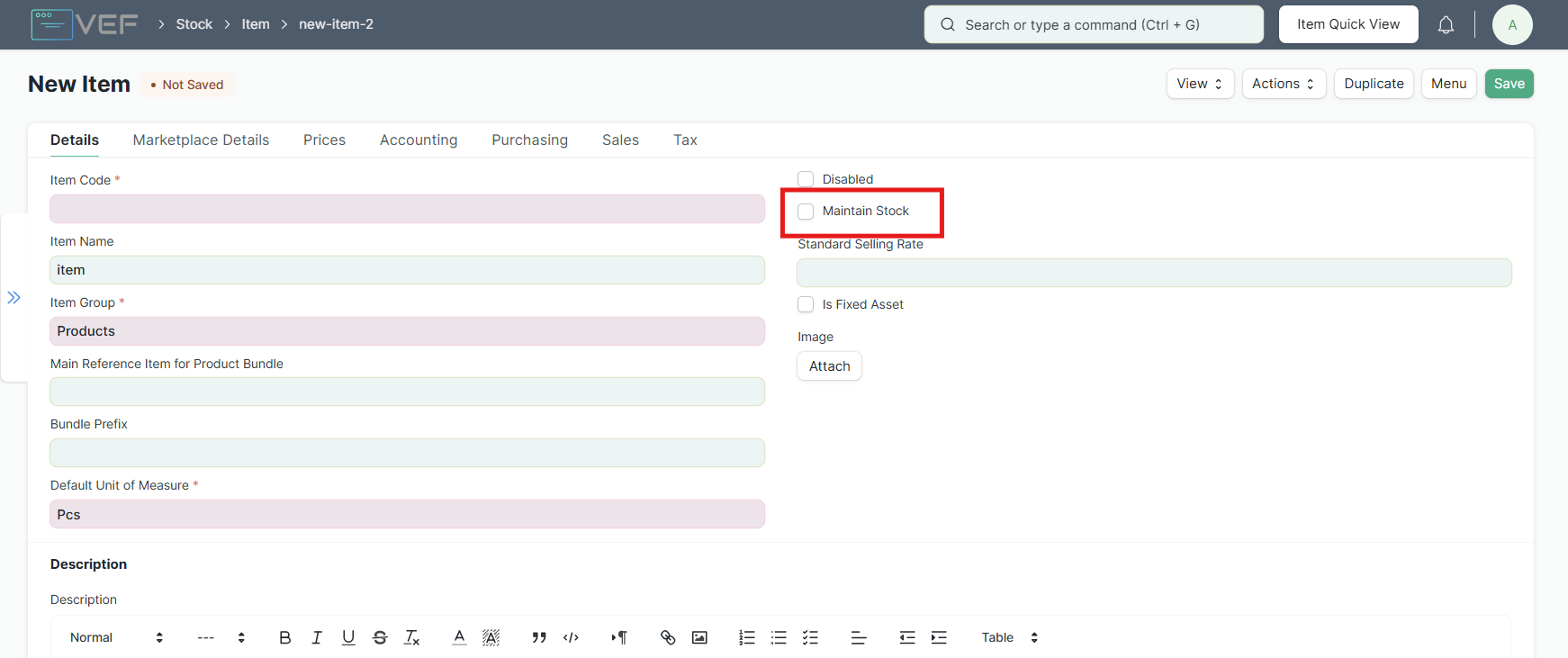1568x658 pixels.
Task: Toggle bold formatting in description editor
Action: (x=284, y=637)
